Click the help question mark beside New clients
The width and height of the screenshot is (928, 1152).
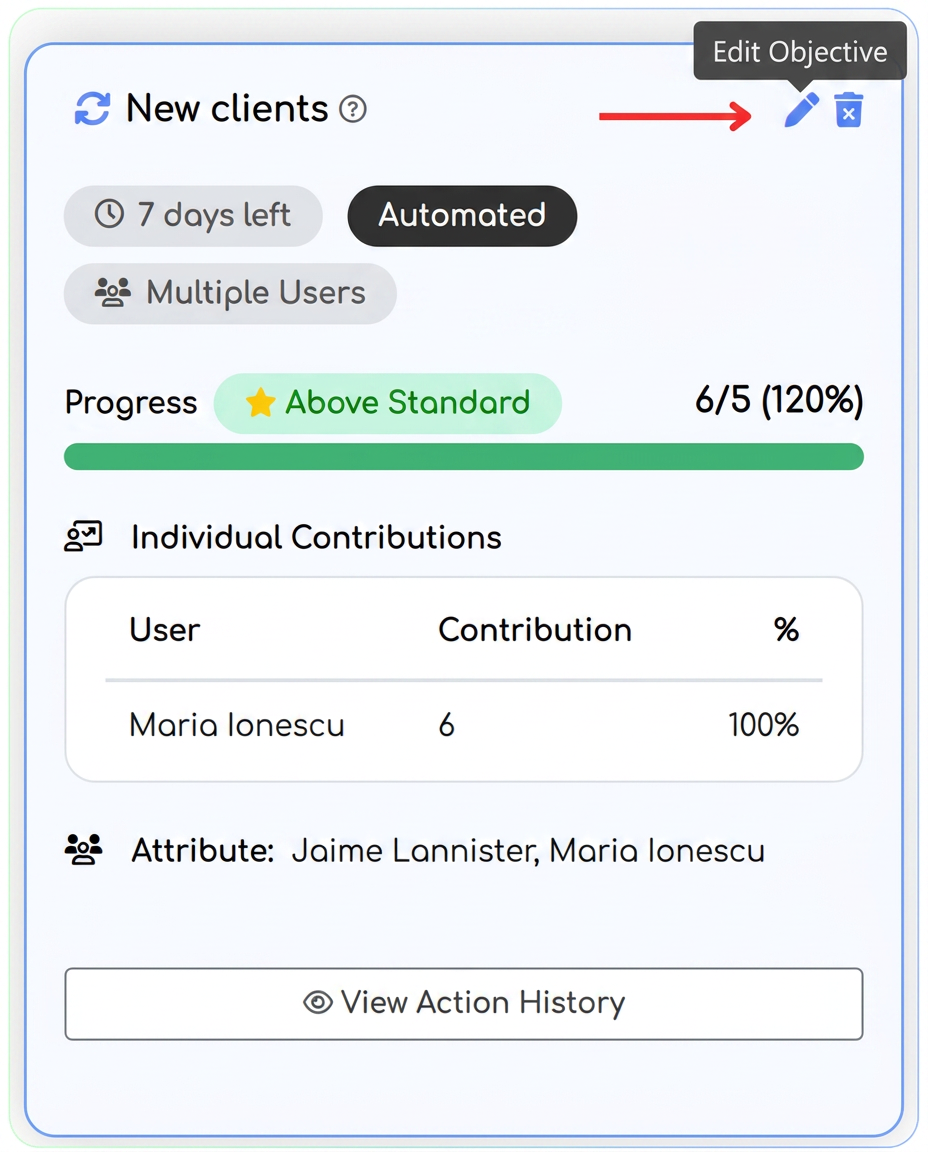353,109
